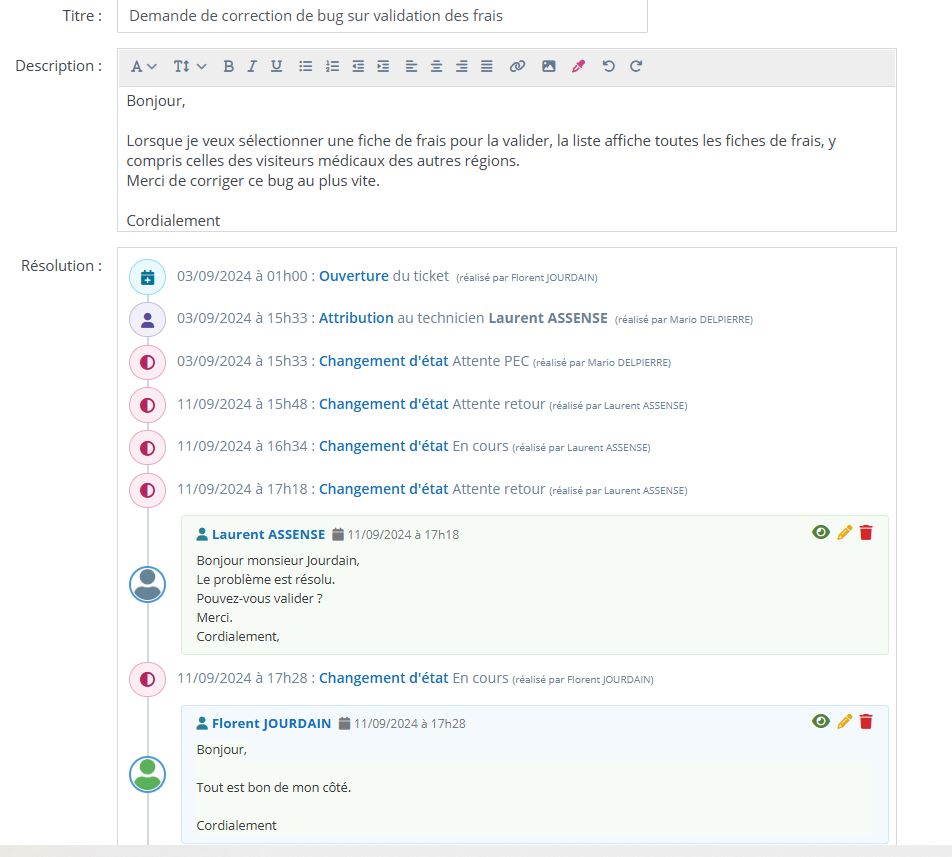
Task: Toggle visibility of Florent JOURDAIN's comment
Action: pyautogui.click(x=821, y=721)
